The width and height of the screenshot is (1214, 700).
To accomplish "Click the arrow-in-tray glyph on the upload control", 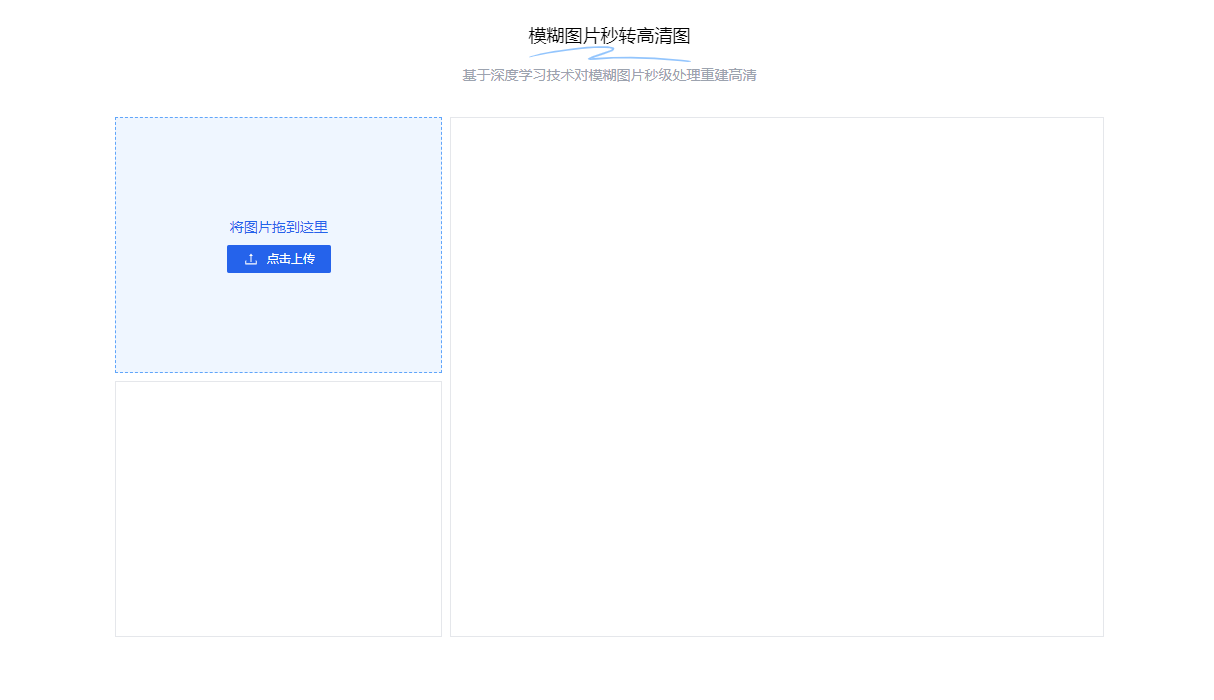I will pyautogui.click(x=249, y=259).
